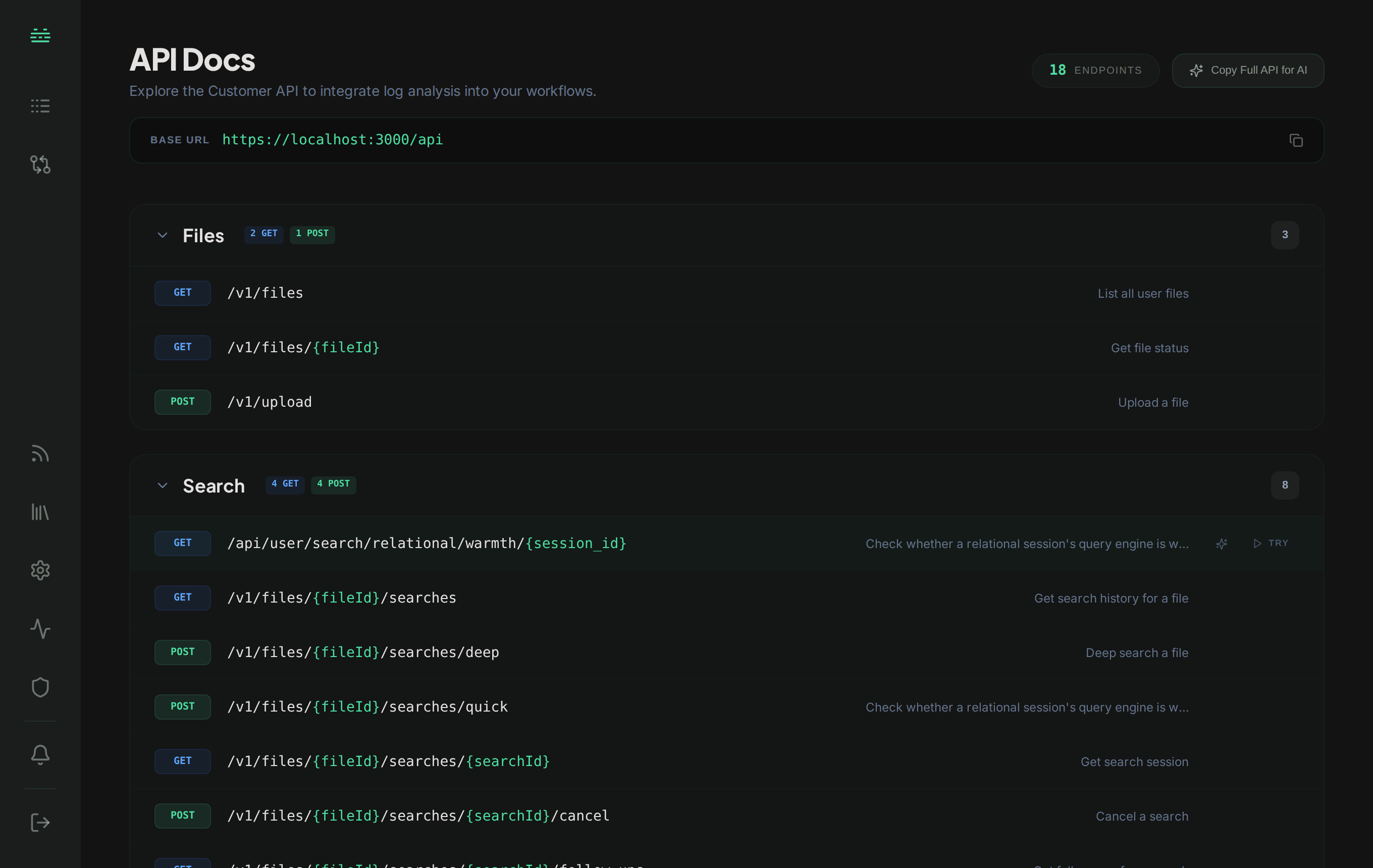Click the Files count badge '3'

point(1285,235)
